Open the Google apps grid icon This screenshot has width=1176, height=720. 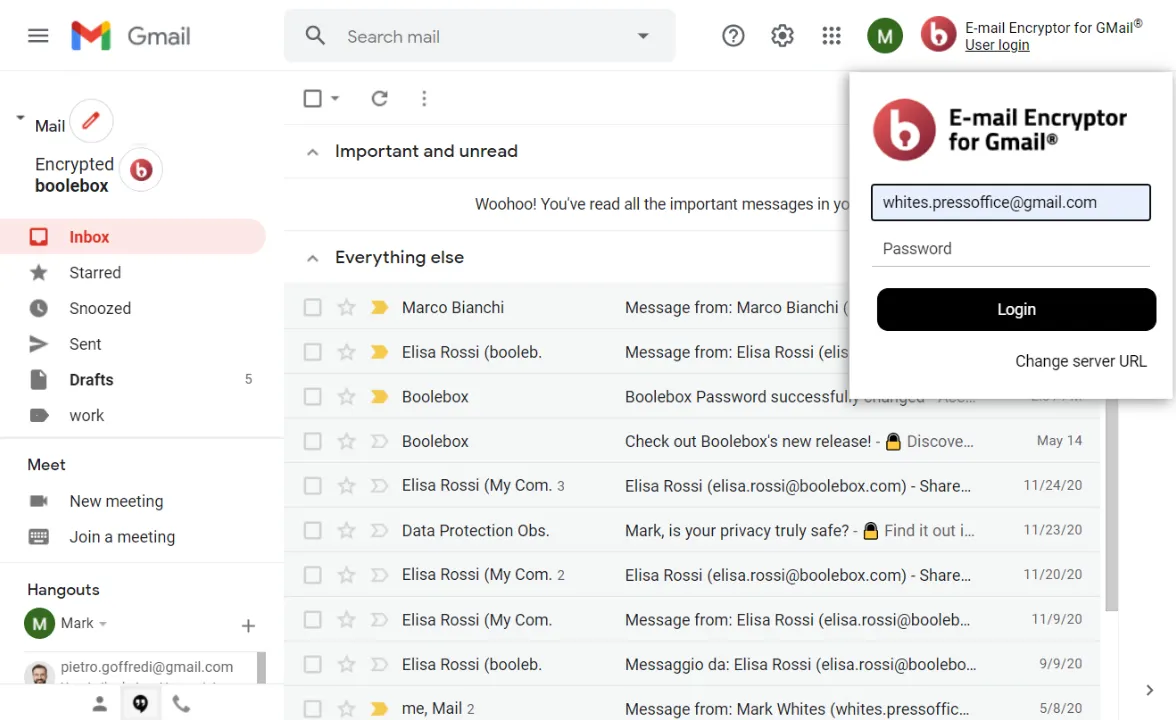click(x=831, y=35)
